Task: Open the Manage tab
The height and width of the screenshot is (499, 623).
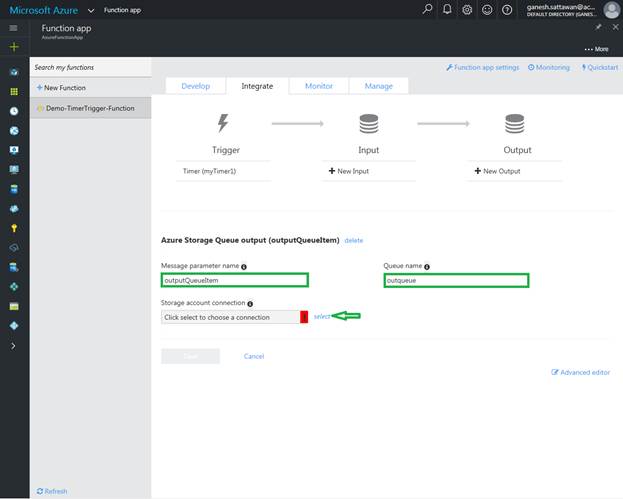Action: (x=378, y=86)
